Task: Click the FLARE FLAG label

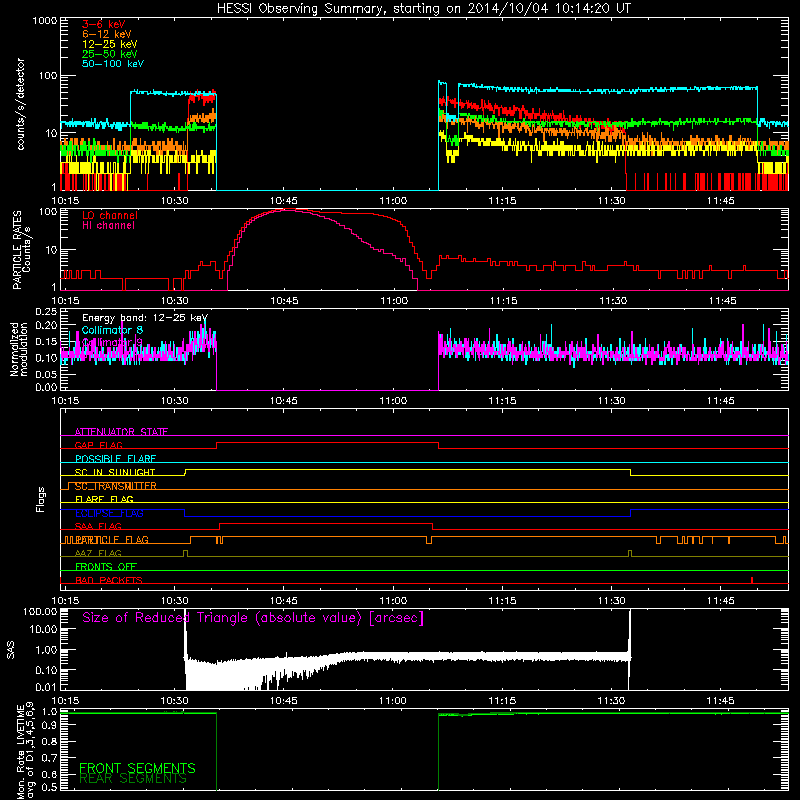Action: pos(104,499)
